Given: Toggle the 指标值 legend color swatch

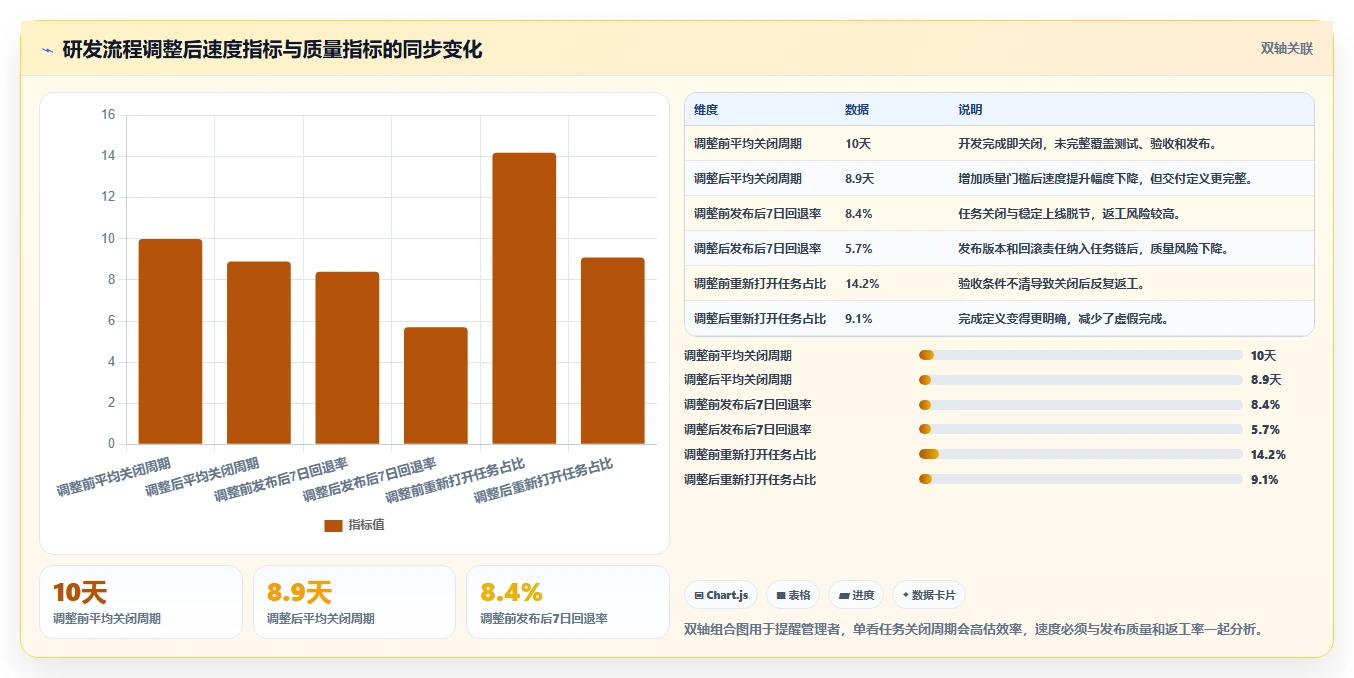Looking at the screenshot, I should click(333, 525).
